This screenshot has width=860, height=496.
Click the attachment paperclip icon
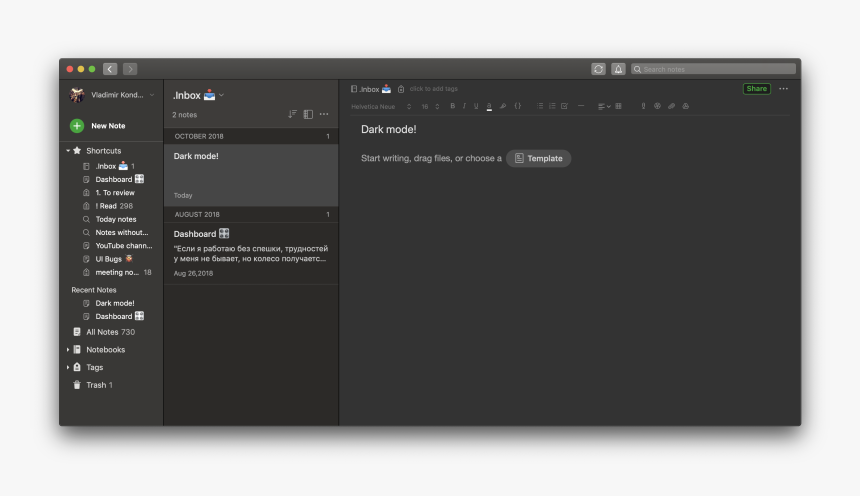click(x=672, y=106)
